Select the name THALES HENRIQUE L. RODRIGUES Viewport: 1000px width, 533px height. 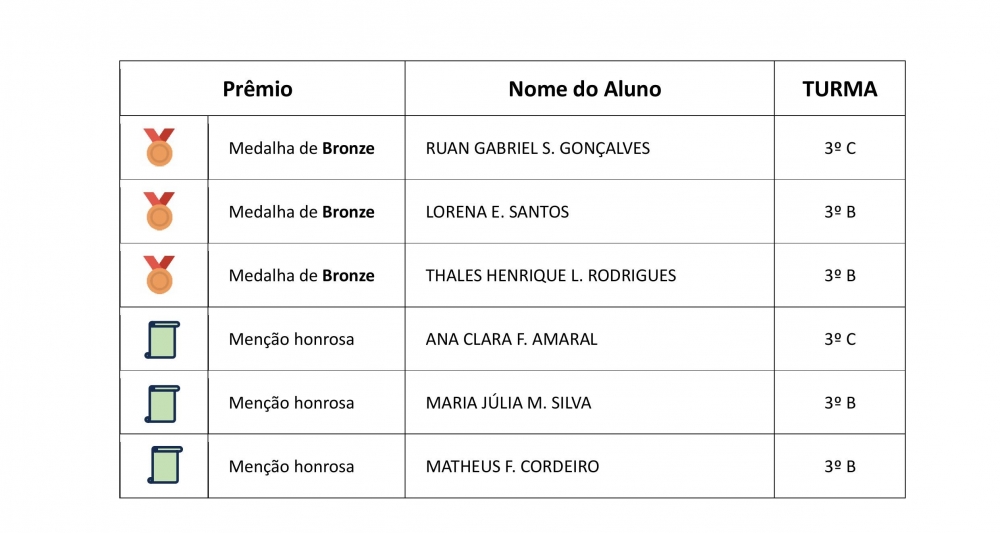click(551, 276)
